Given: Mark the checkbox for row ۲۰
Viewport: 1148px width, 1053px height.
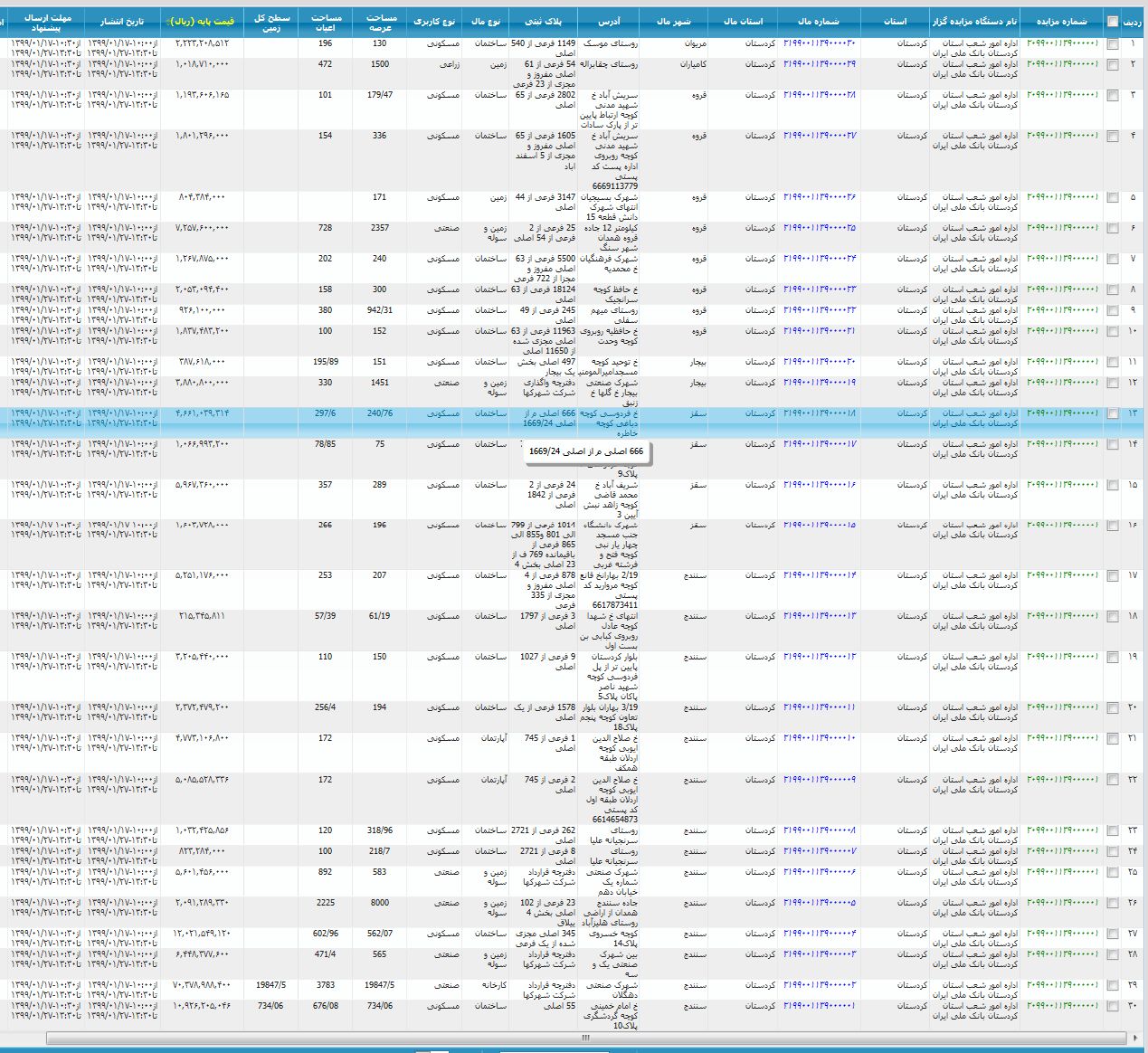Looking at the screenshot, I should pos(1112,708).
